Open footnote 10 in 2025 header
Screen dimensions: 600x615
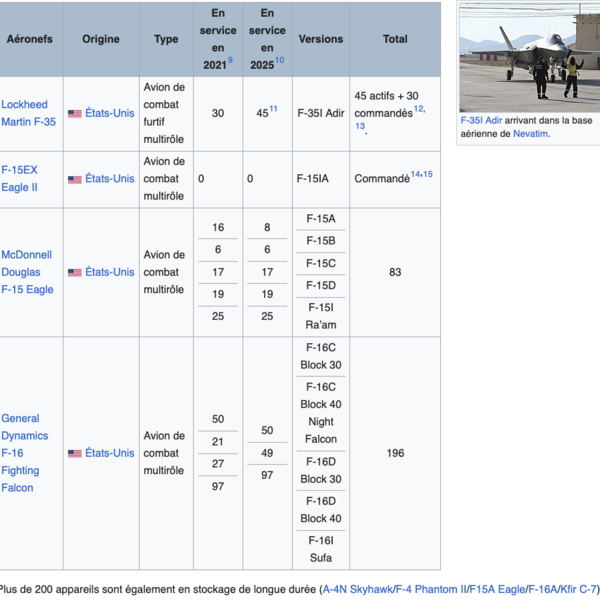pos(279,60)
